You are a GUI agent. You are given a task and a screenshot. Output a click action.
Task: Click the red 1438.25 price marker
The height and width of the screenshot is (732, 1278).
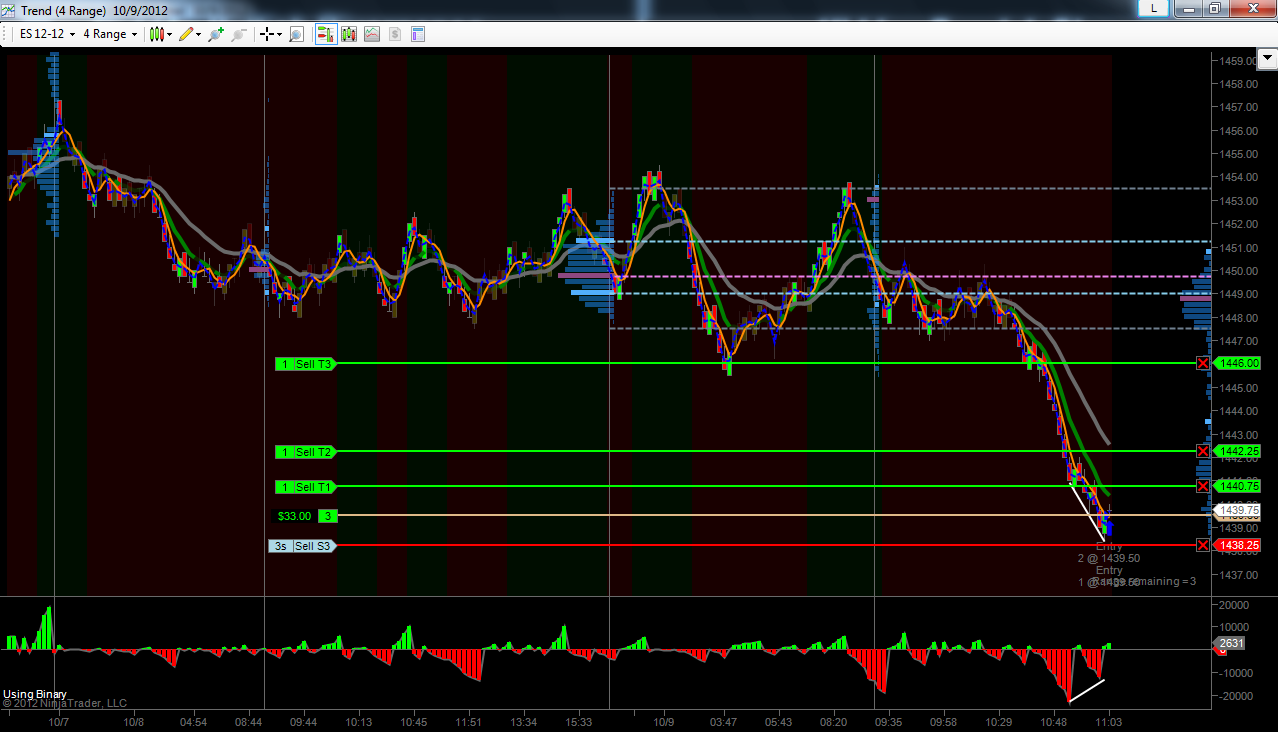click(x=1238, y=545)
